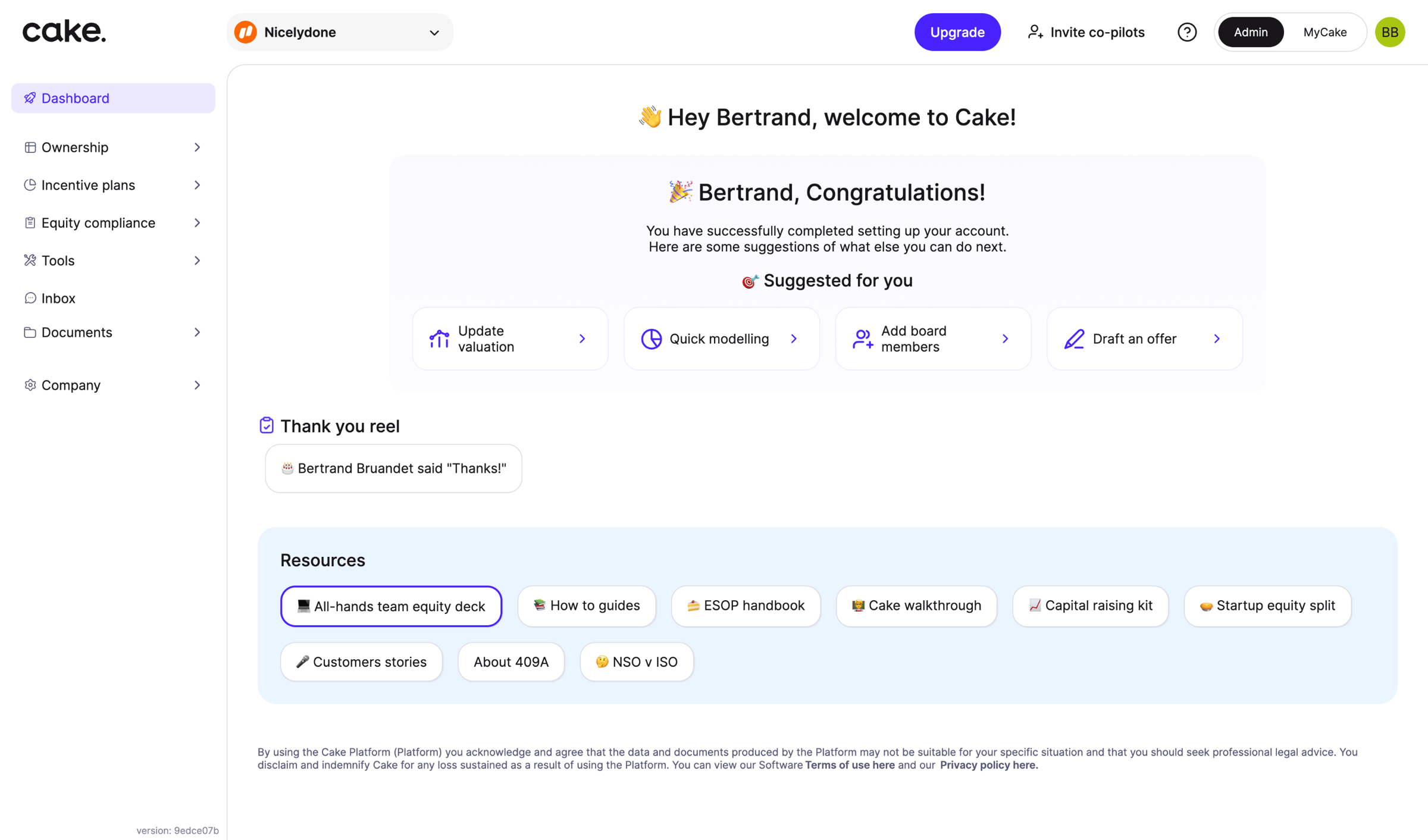
Task: Click the Ownership table icon
Action: 30,148
